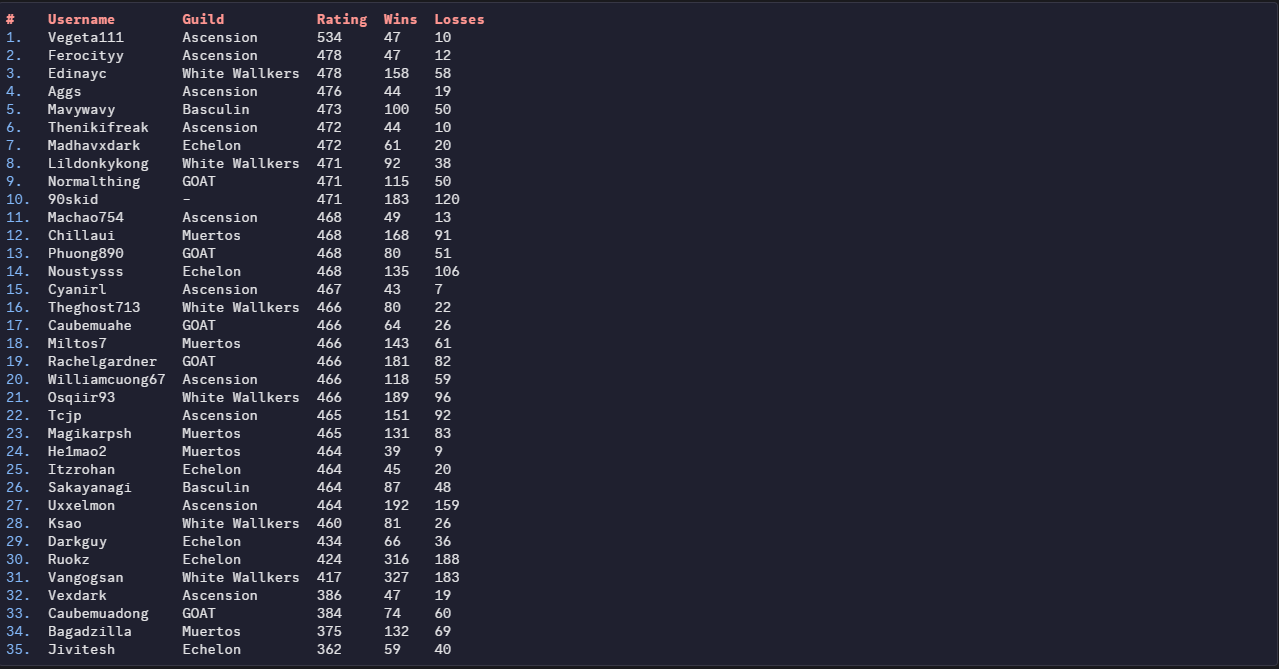Select username Vangogsan
Image resolution: width=1279 pixels, height=669 pixels.
click(86, 577)
